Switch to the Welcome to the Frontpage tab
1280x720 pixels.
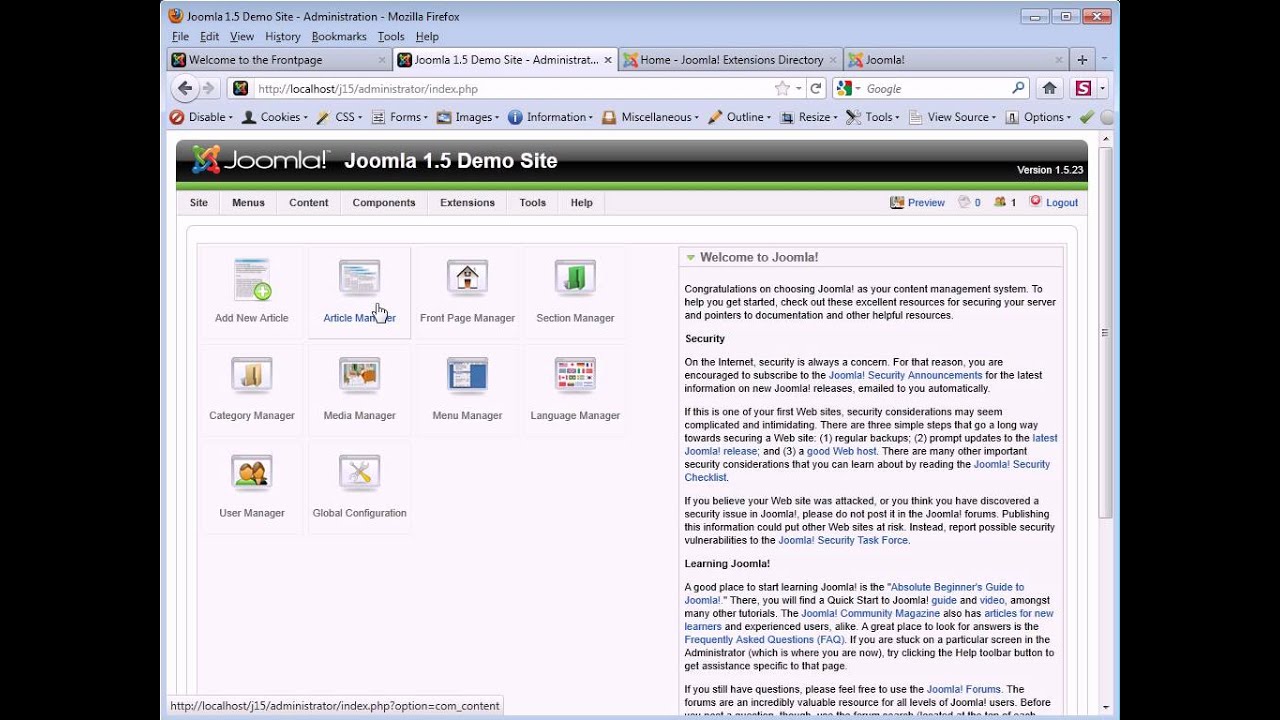coord(280,60)
